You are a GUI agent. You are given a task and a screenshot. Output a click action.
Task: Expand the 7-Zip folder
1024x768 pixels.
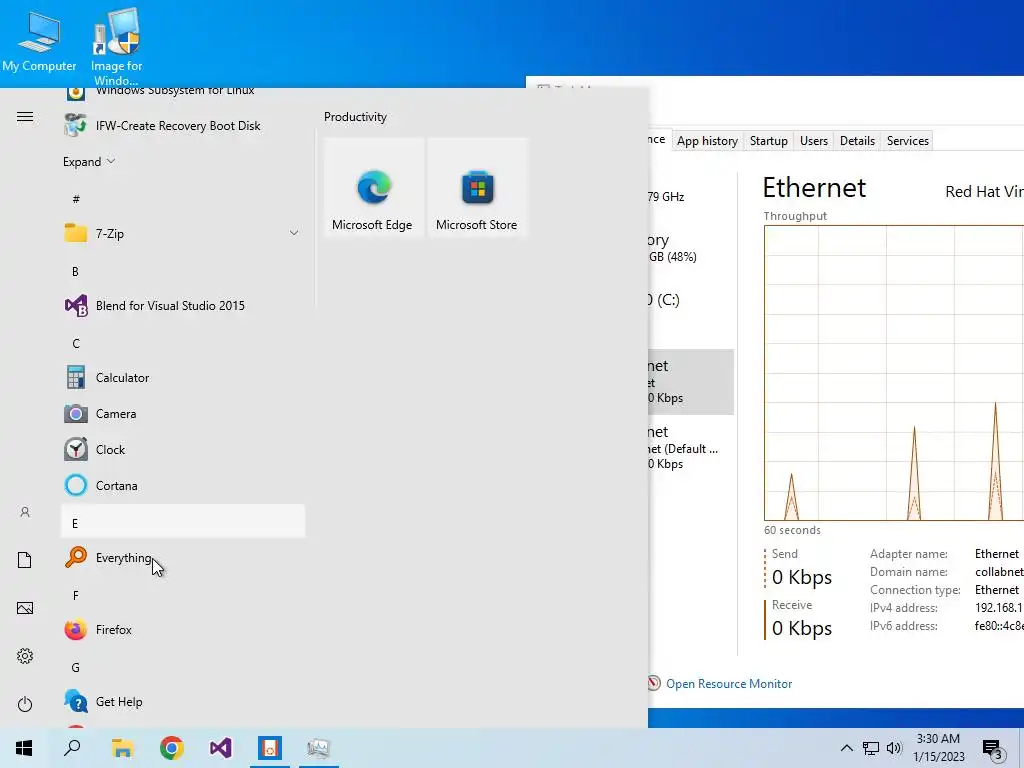tap(183, 233)
